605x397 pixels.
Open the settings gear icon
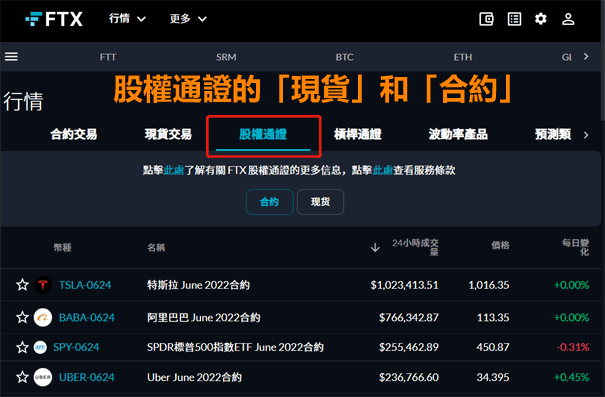pyautogui.click(x=541, y=19)
